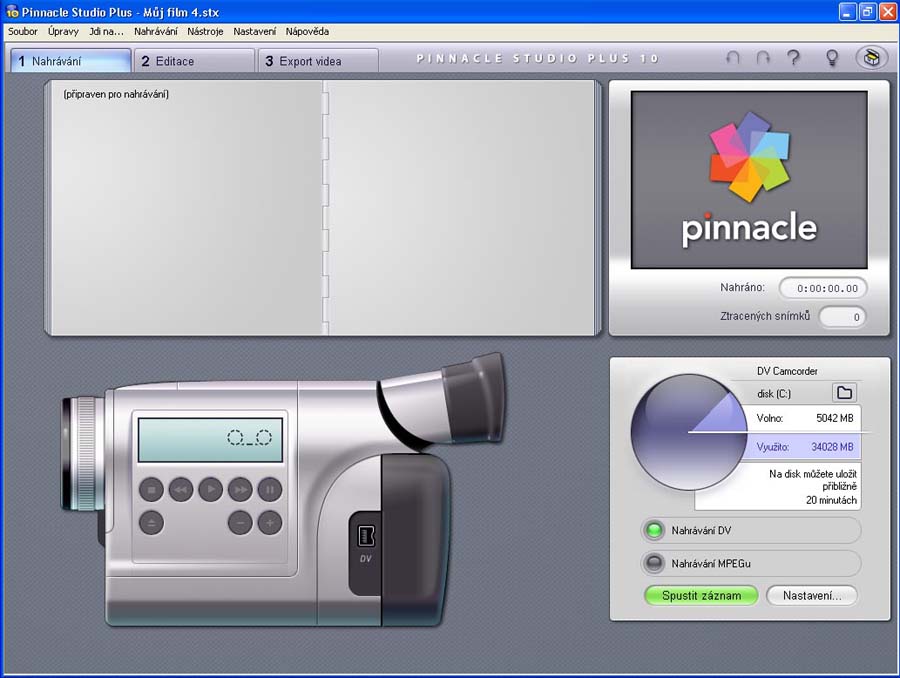900x678 pixels.
Task: Select the Nahrávání DV option
Action: point(654,530)
